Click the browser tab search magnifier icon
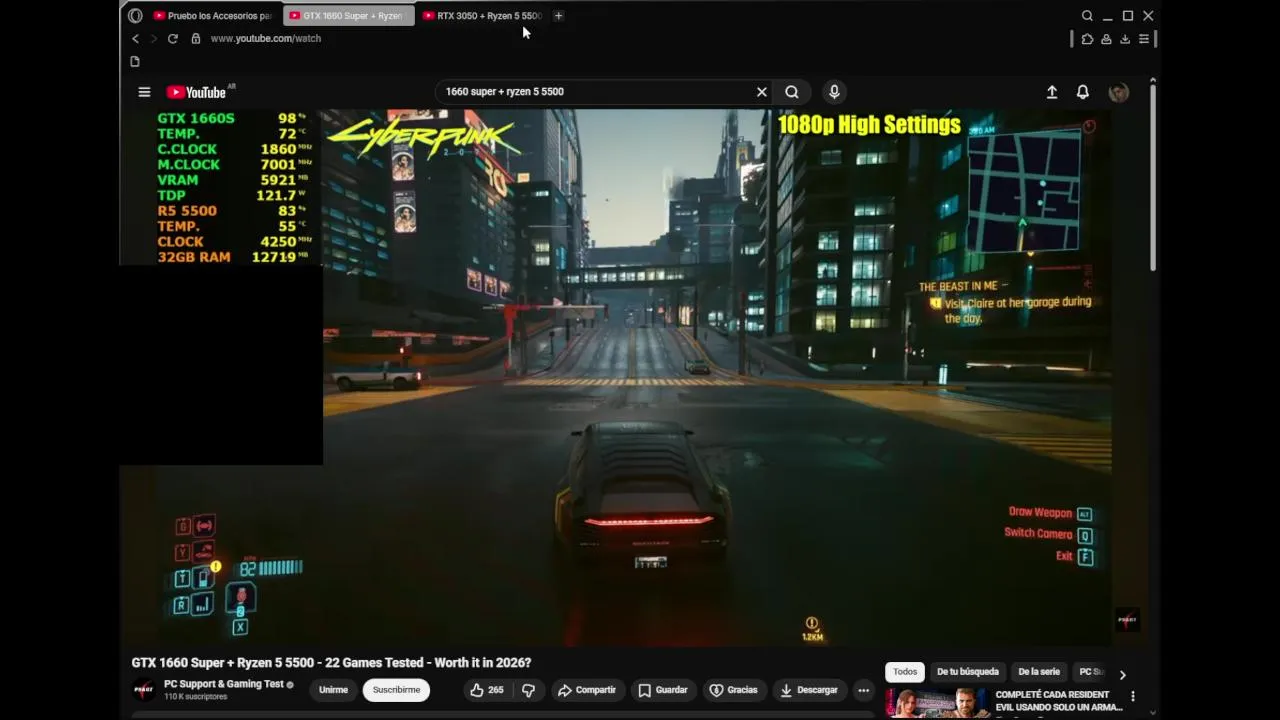1280x720 pixels. (1087, 16)
